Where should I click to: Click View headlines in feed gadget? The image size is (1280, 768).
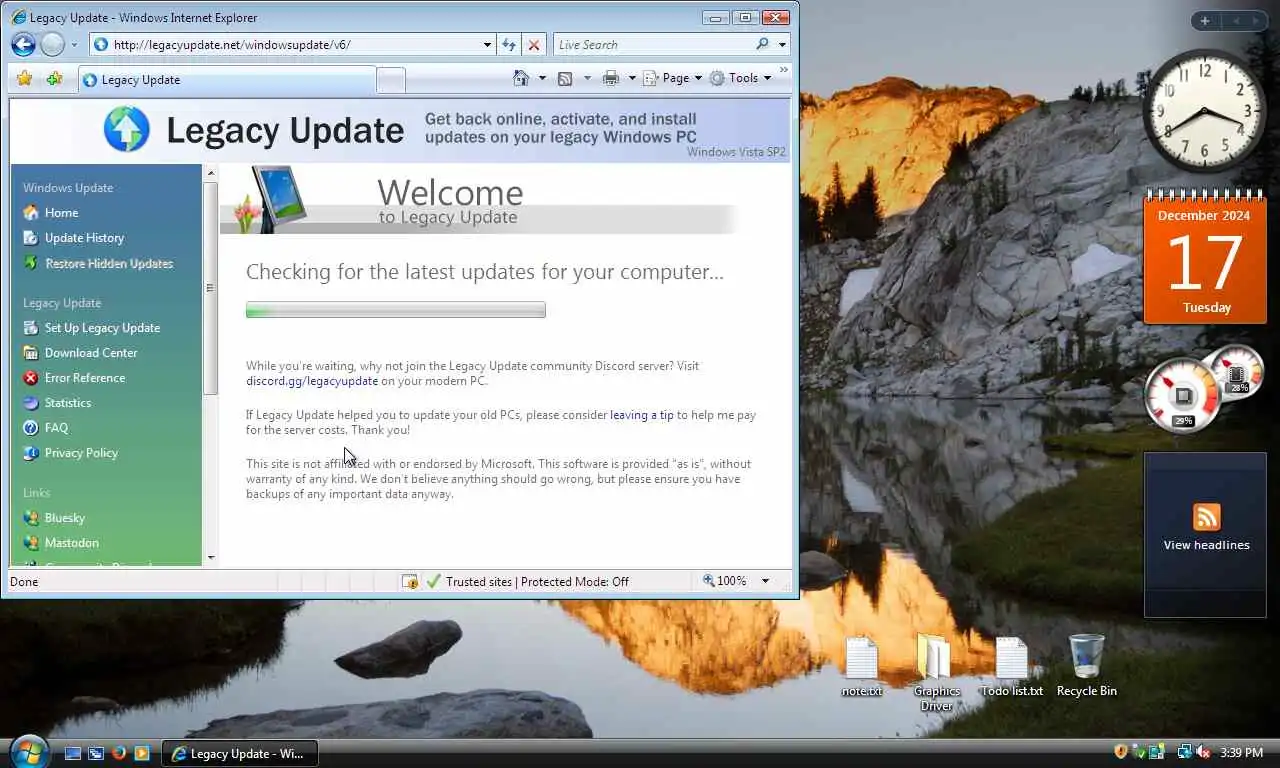click(1206, 545)
